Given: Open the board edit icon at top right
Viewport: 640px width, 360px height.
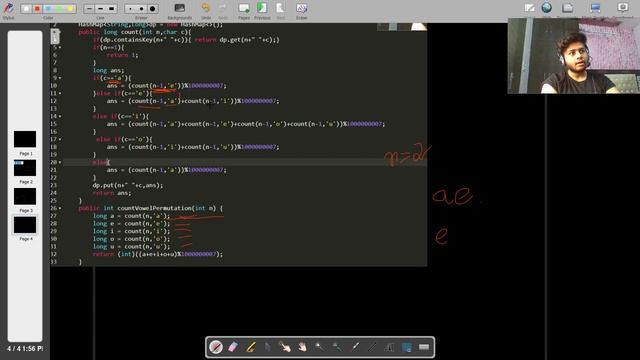Looking at the screenshot, I should 529,8.
